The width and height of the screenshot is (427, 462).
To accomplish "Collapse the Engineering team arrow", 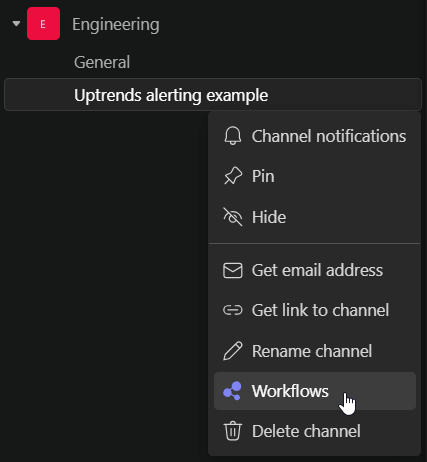I will (16, 24).
